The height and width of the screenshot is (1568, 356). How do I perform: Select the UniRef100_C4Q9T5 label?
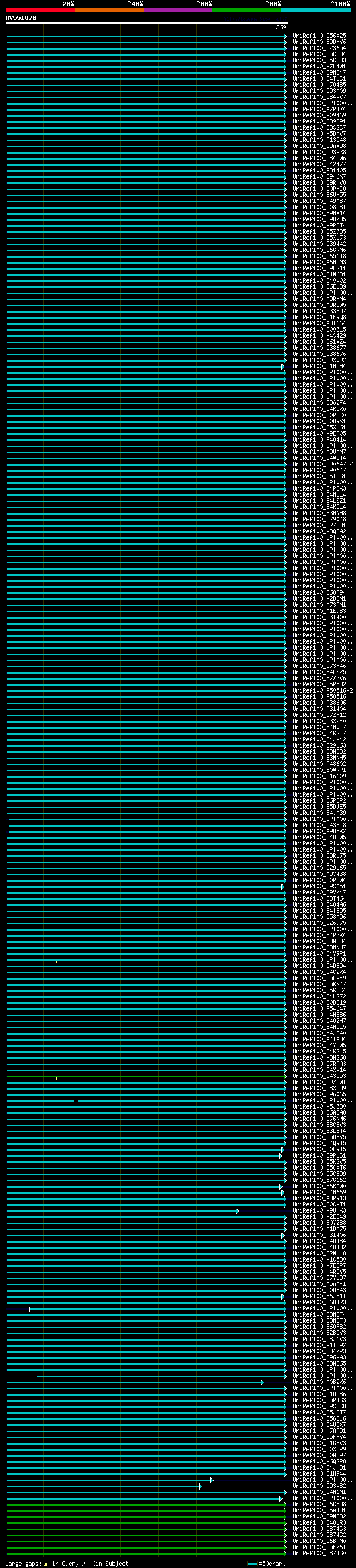(x=319, y=1142)
